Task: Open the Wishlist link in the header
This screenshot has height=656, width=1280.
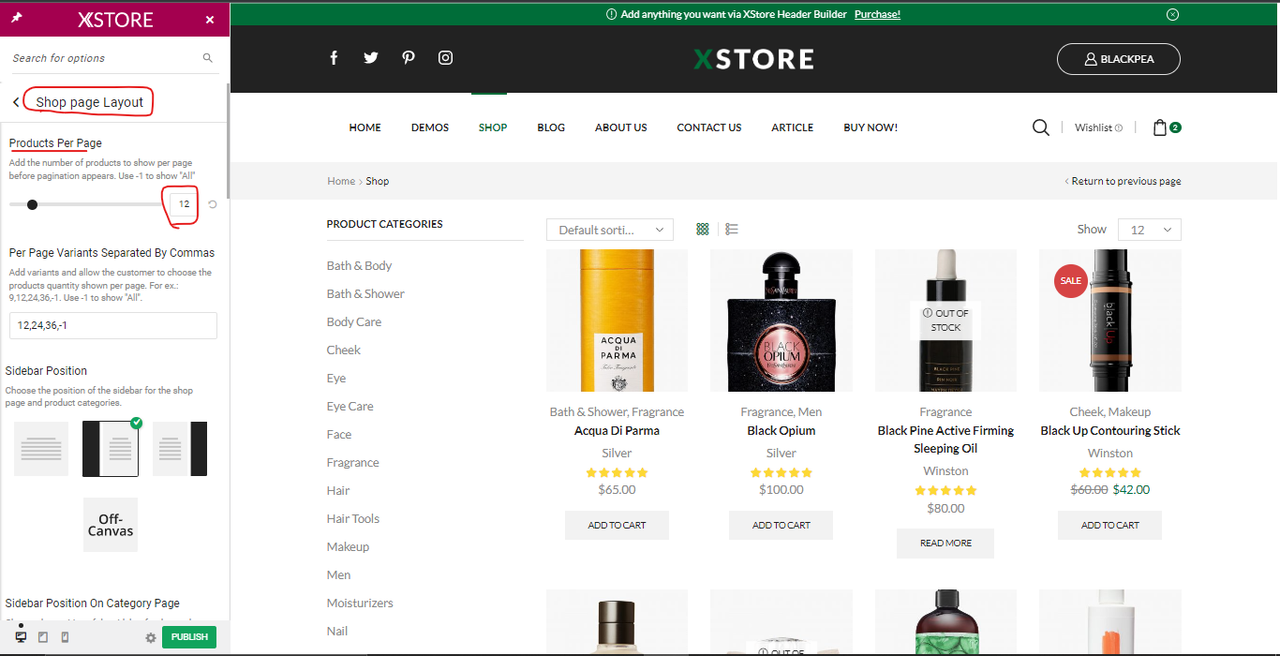Action: 1098,127
